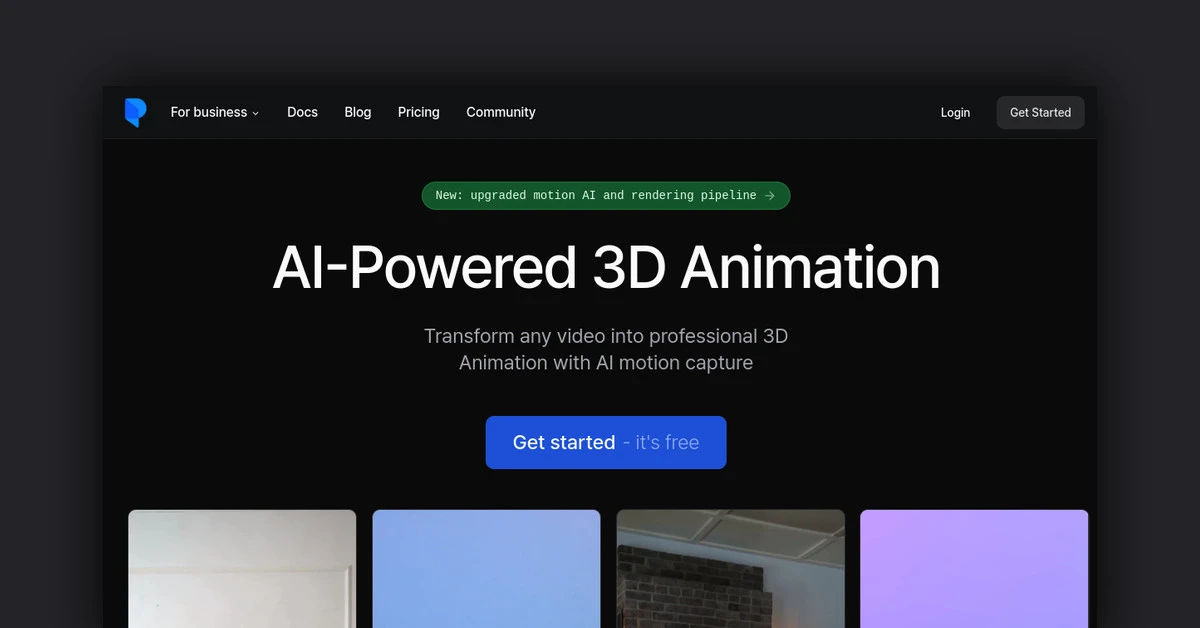1200x628 pixels.
Task: Click the blue logo in the navbar
Action: [x=135, y=113]
